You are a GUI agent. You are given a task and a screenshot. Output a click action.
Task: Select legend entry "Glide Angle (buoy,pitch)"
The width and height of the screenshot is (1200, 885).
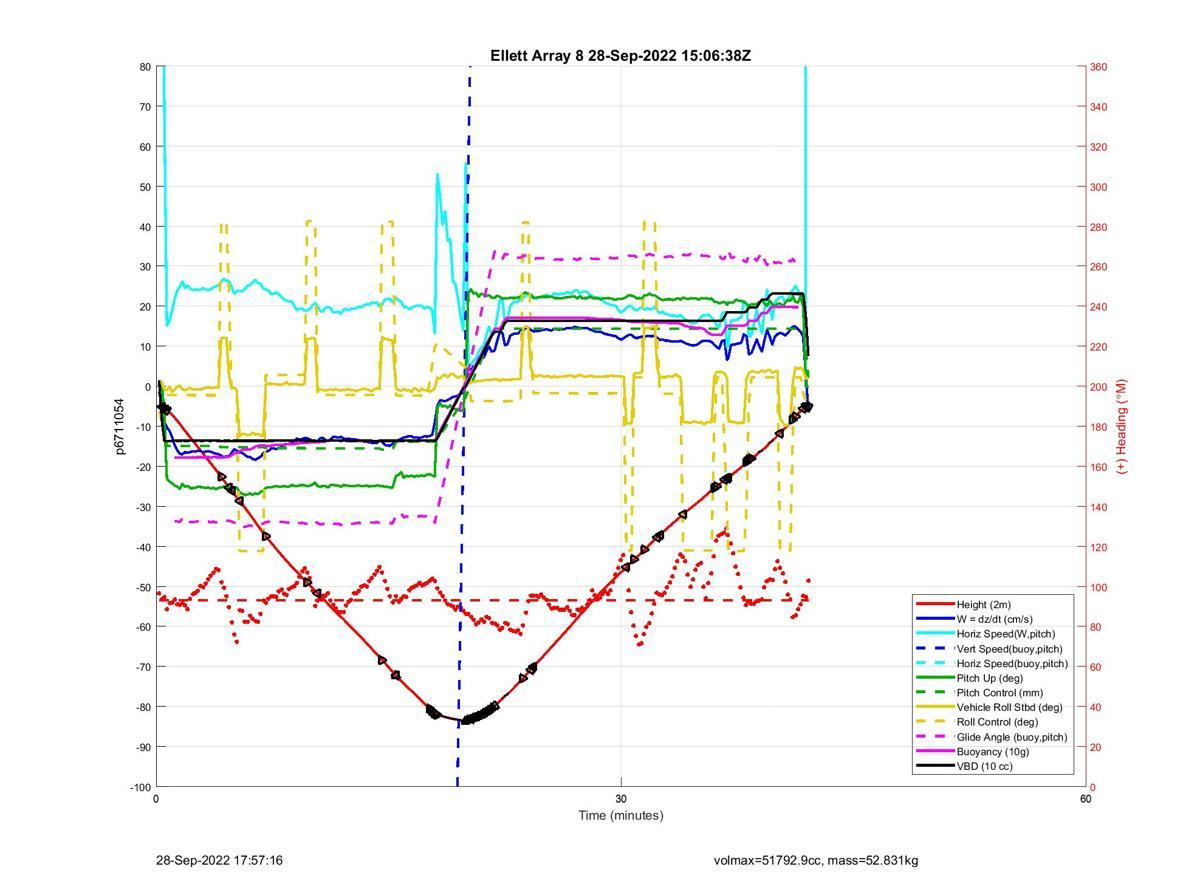click(x=1012, y=737)
